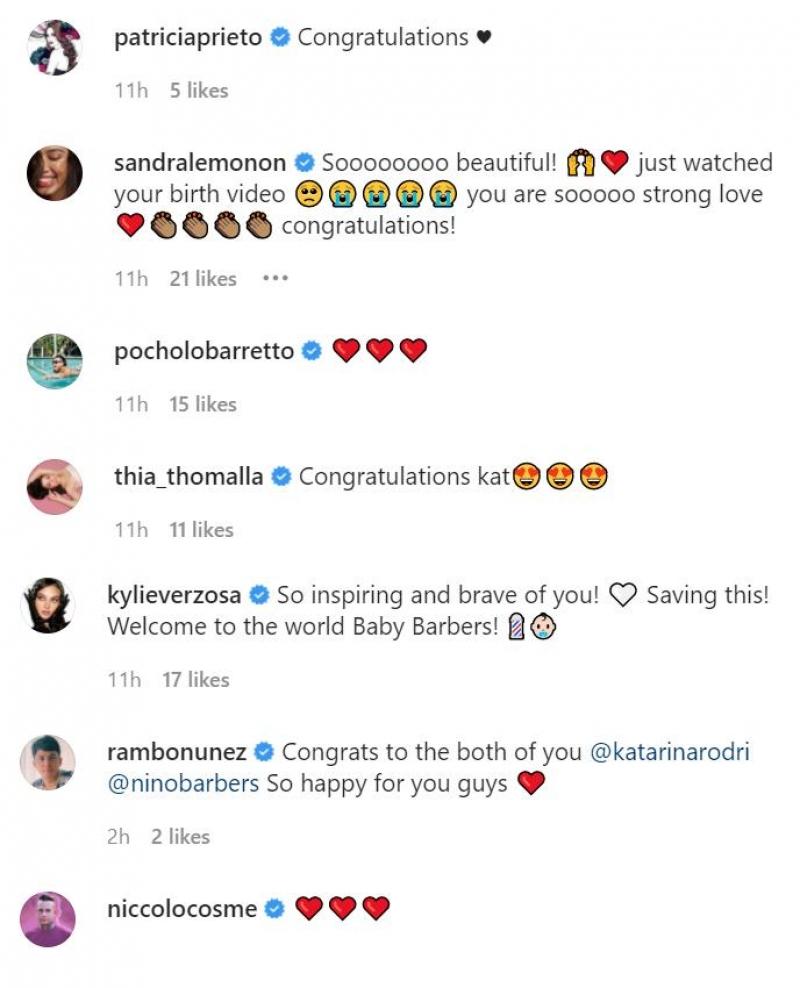Click the verified badge next to patriciaprieto
The width and height of the screenshot is (800, 988).
[281, 38]
